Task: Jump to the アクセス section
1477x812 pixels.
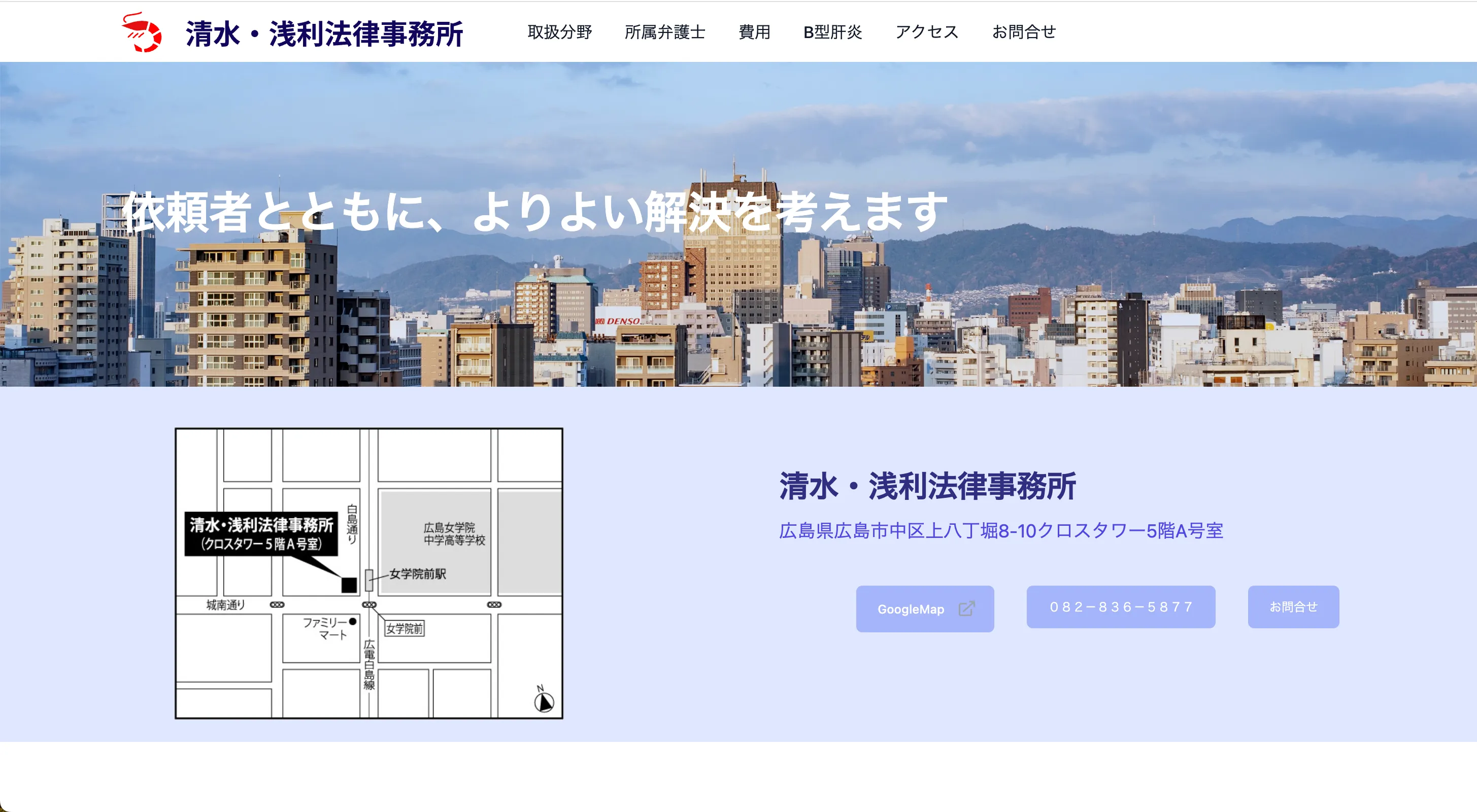Action: 927,32
